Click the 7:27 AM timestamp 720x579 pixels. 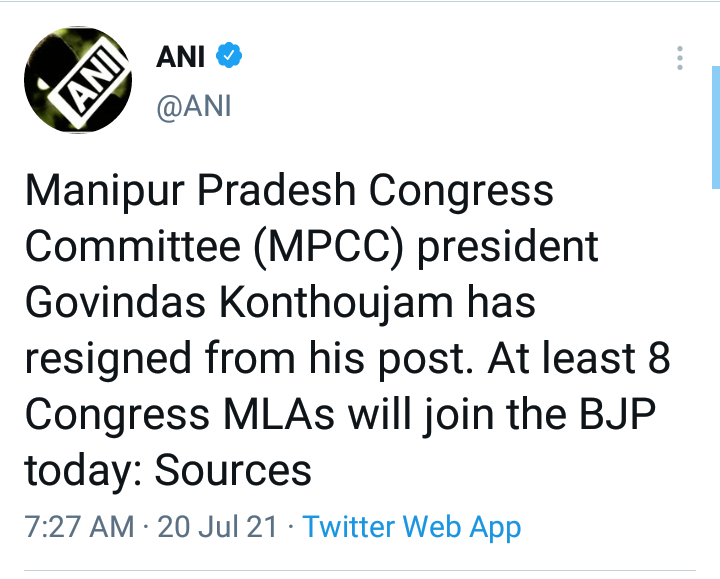pyautogui.click(x=78, y=527)
